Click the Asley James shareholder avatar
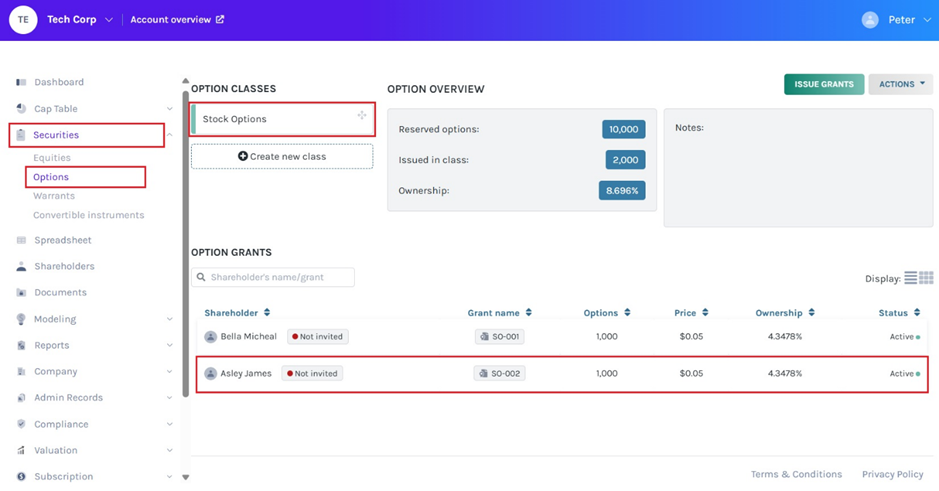939x491 pixels. (x=211, y=374)
